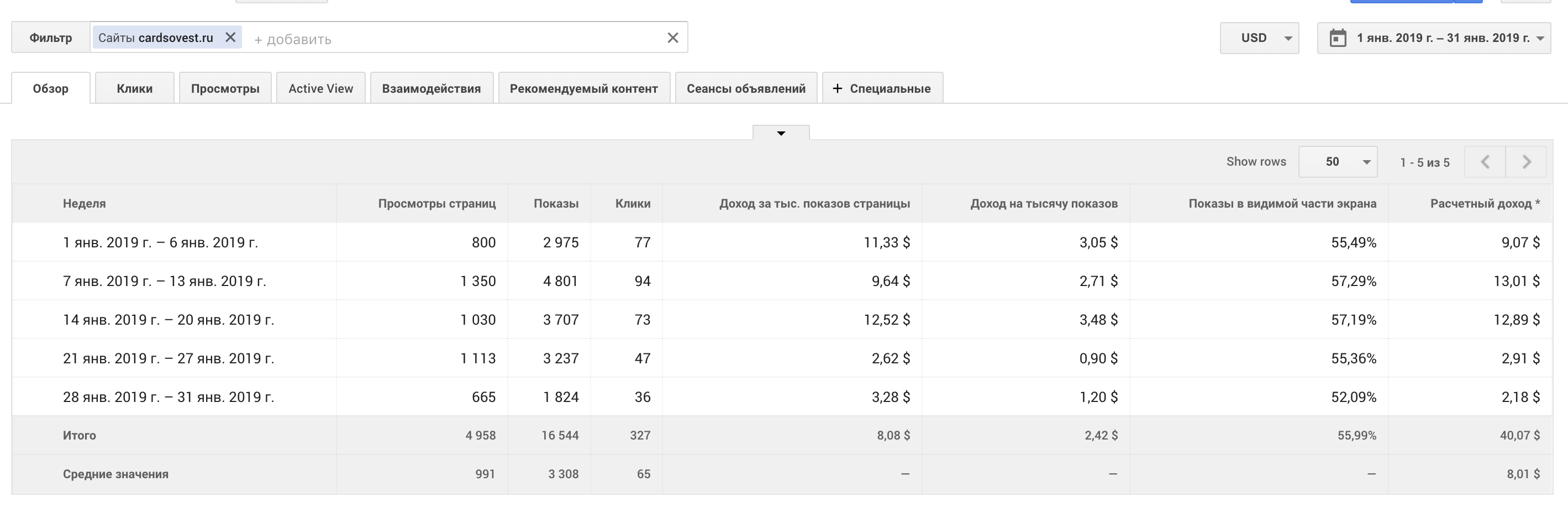This screenshot has width=1568, height=508.
Task: Expand the collapsed chart panel arrow
Action: [x=781, y=133]
